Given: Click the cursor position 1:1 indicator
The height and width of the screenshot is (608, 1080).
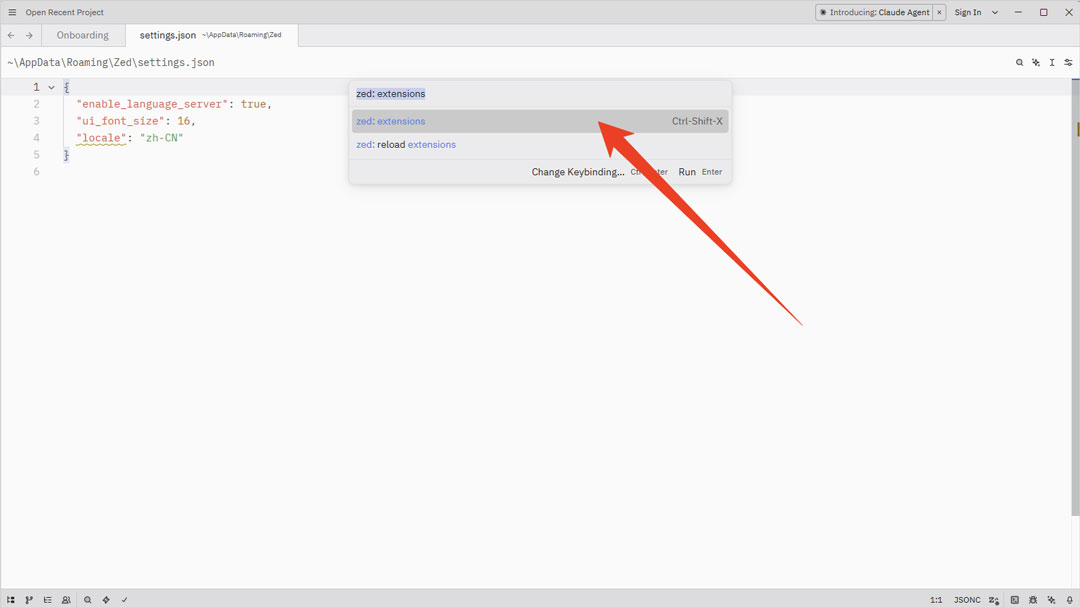Looking at the screenshot, I should pyautogui.click(x=936, y=600).
